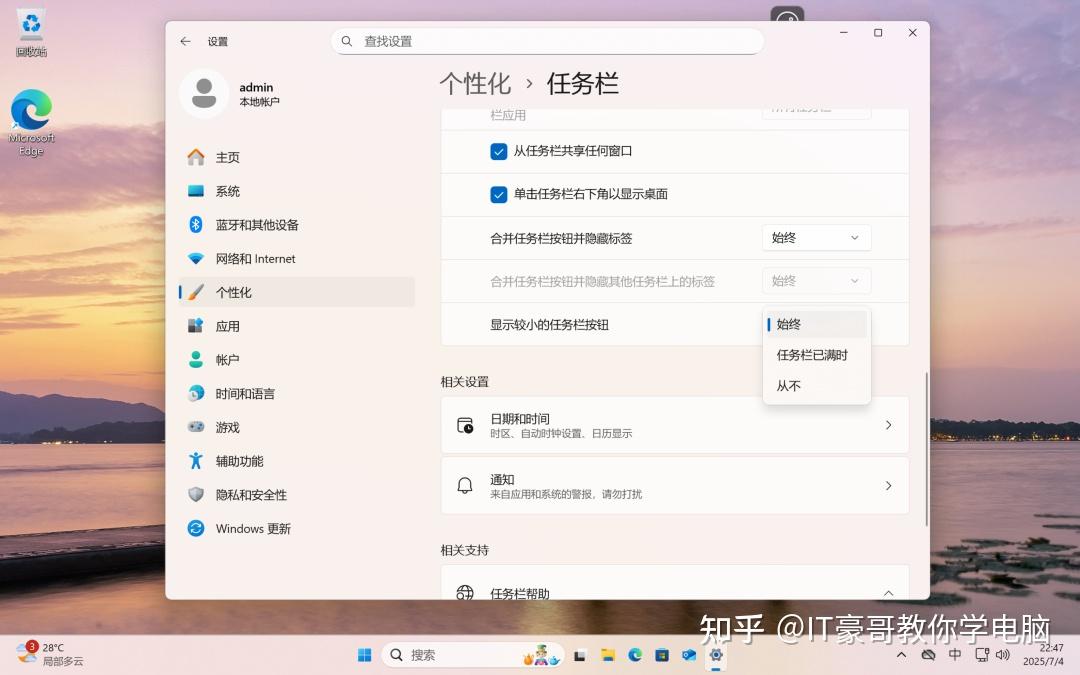Image resolution: width=1080 pixels, height=675 pixels.
Task: Open Microsoft Store from taskbar
Action: pyautogui.click(x=662, y=655)
